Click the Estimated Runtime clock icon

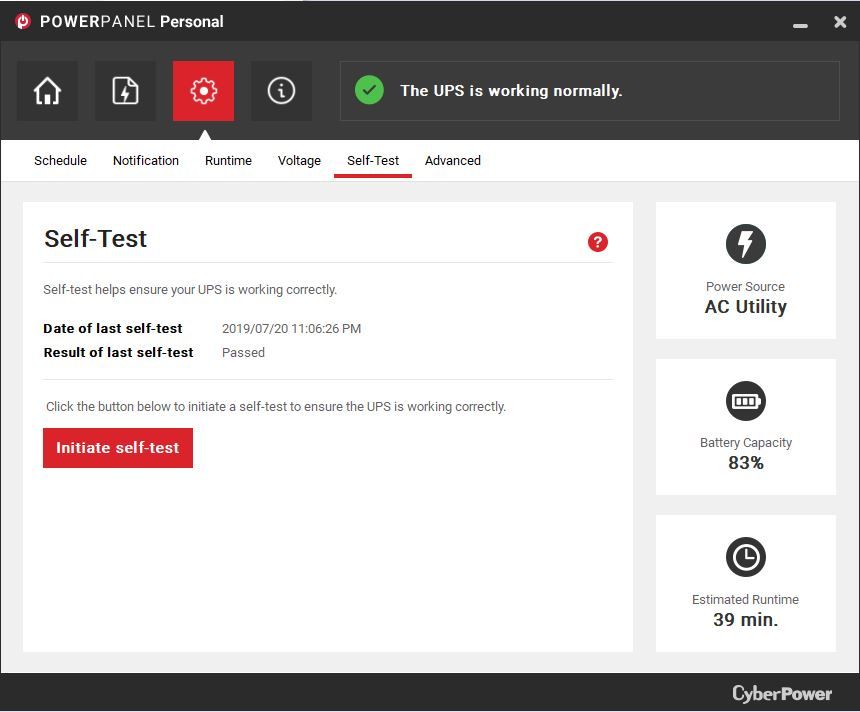tap(745, 557)
